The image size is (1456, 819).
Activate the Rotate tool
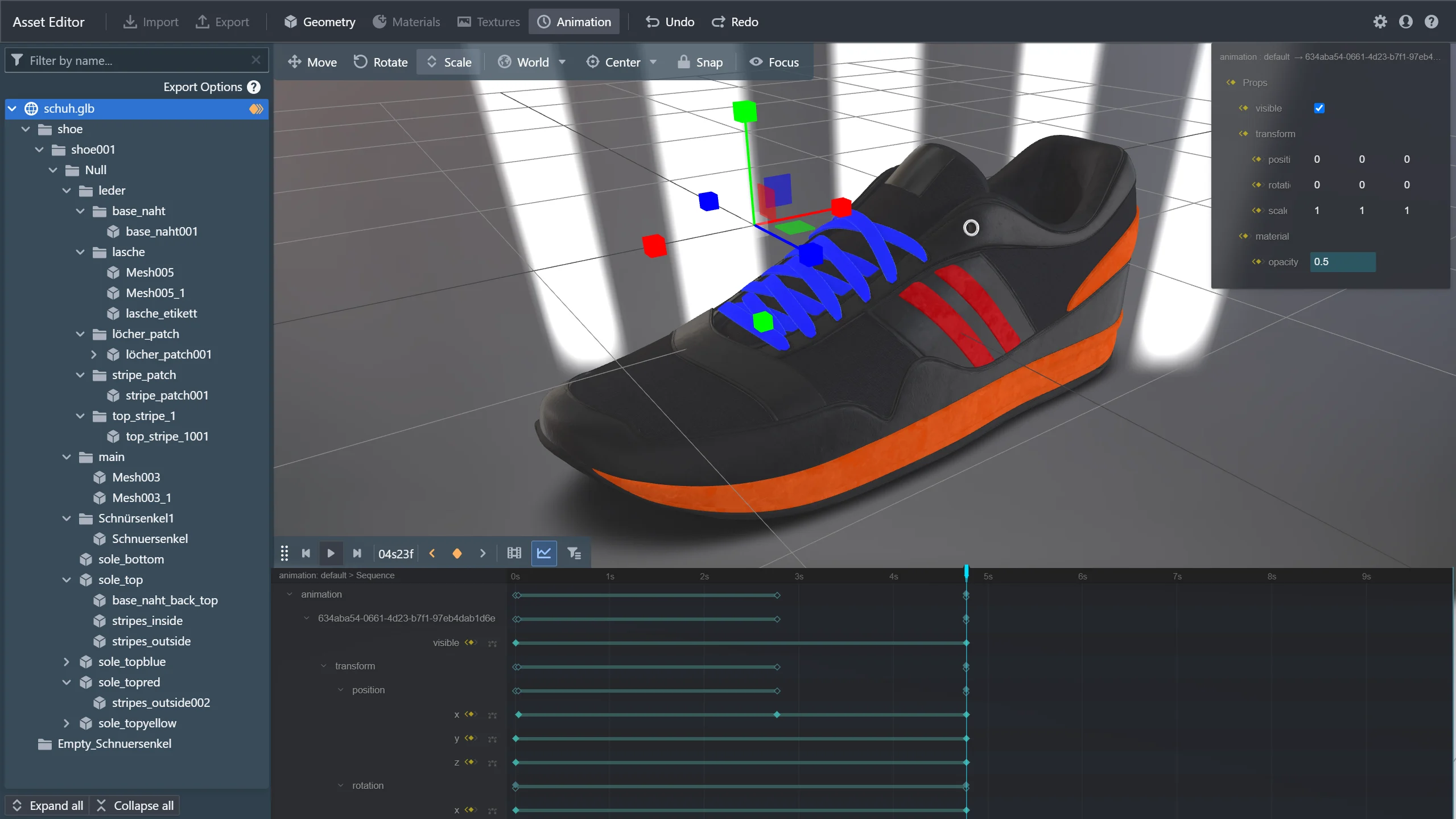[380, 61]
